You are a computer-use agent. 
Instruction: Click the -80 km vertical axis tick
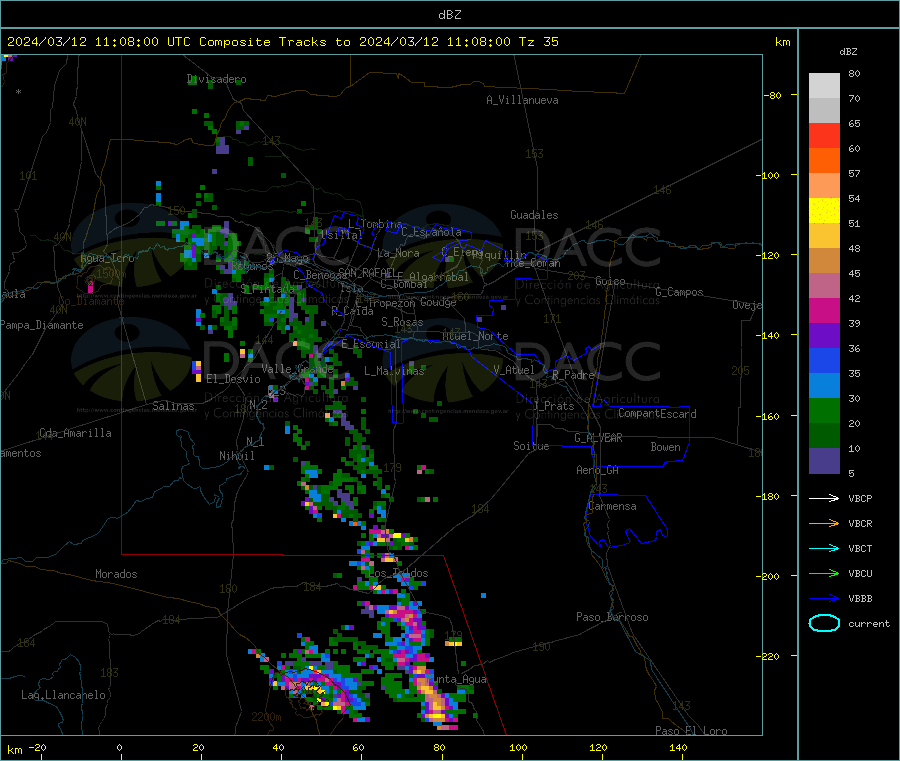click(x=773, y=95)
